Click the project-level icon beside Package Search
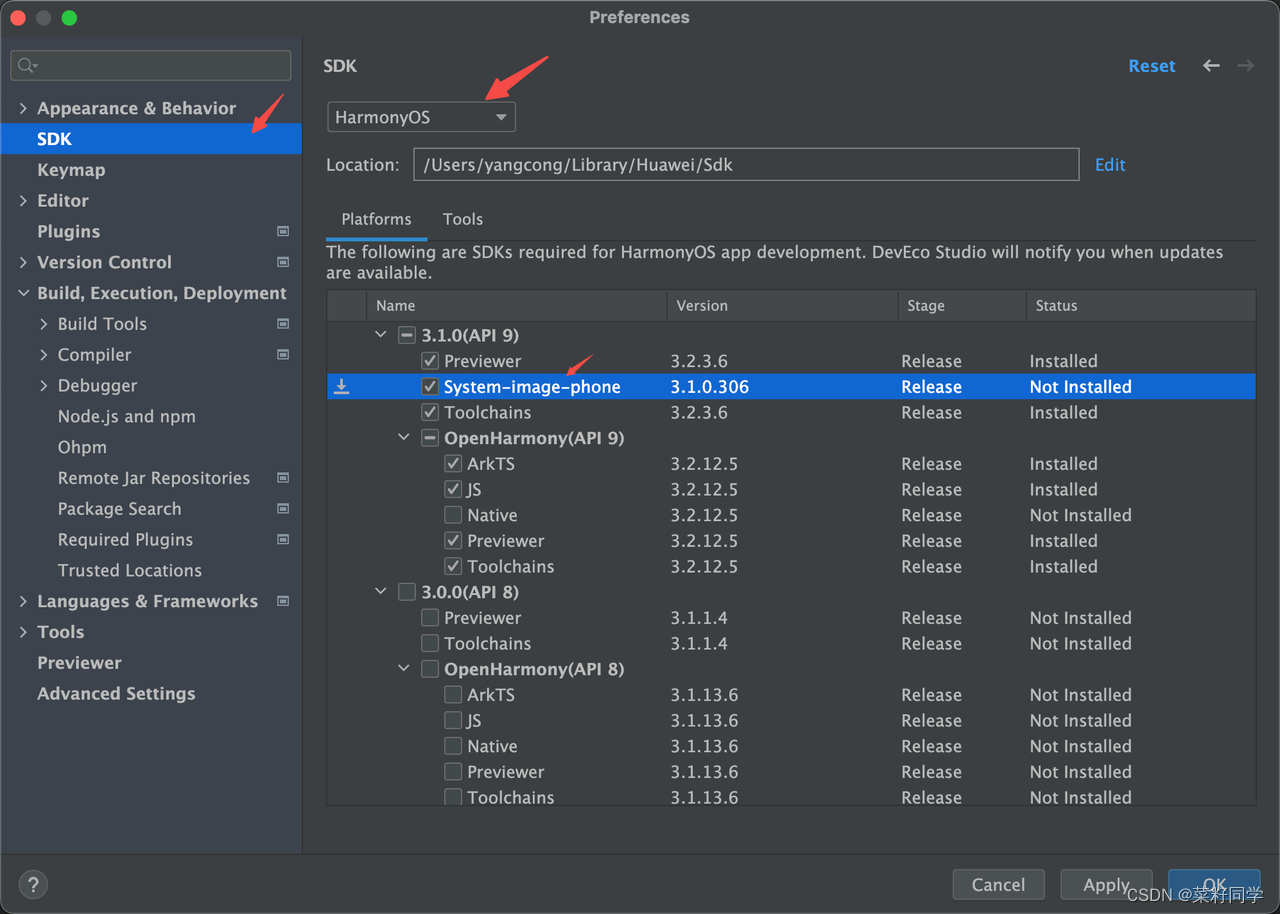The height and width of the screenshot is (914, 1280). tap(283, 509)
